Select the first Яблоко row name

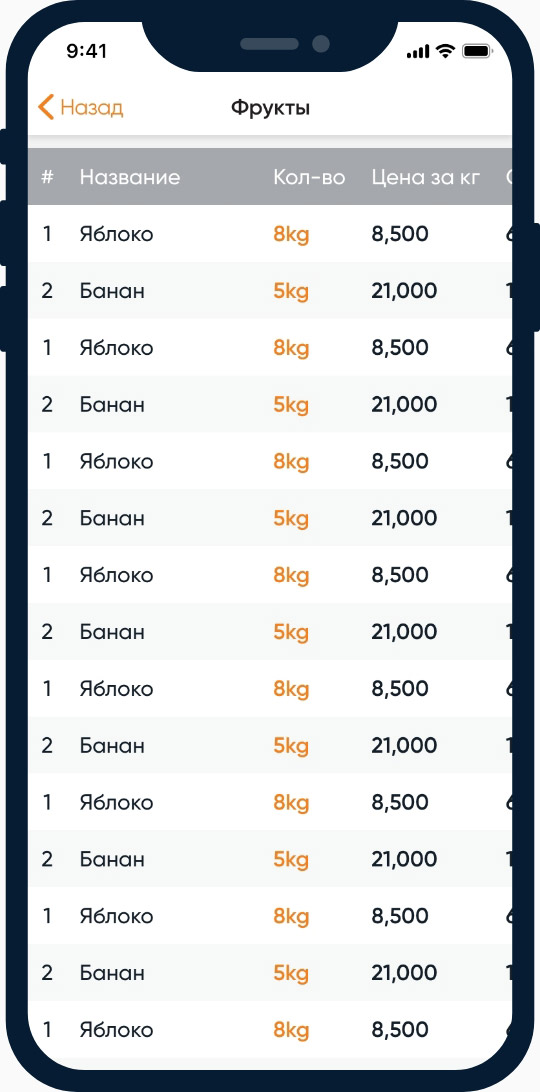pos(116,234)
